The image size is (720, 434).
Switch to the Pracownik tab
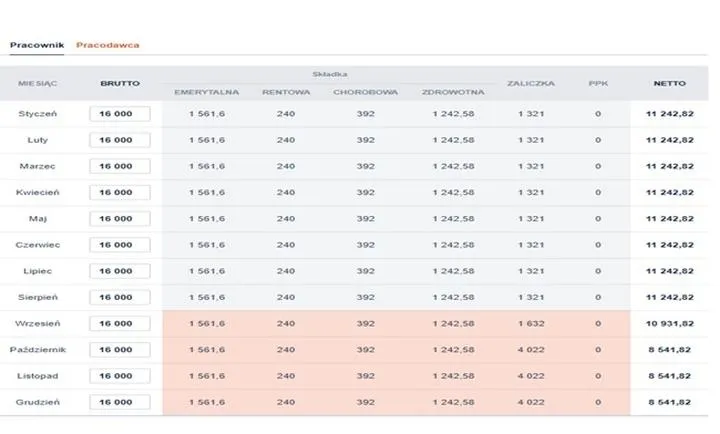click(37, 45)
